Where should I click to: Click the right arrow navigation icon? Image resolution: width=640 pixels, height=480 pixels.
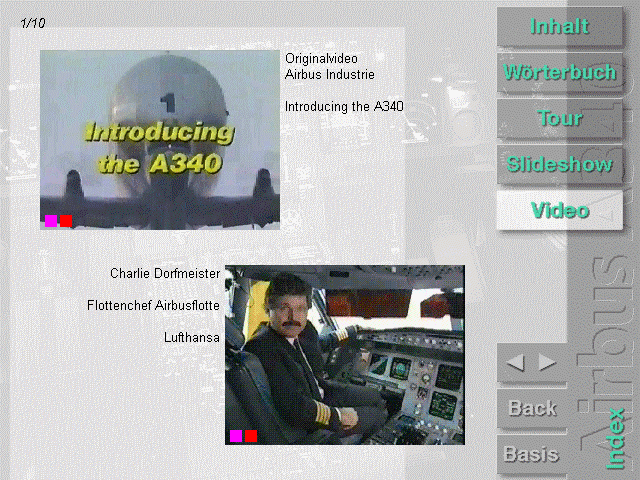point(547,363)
